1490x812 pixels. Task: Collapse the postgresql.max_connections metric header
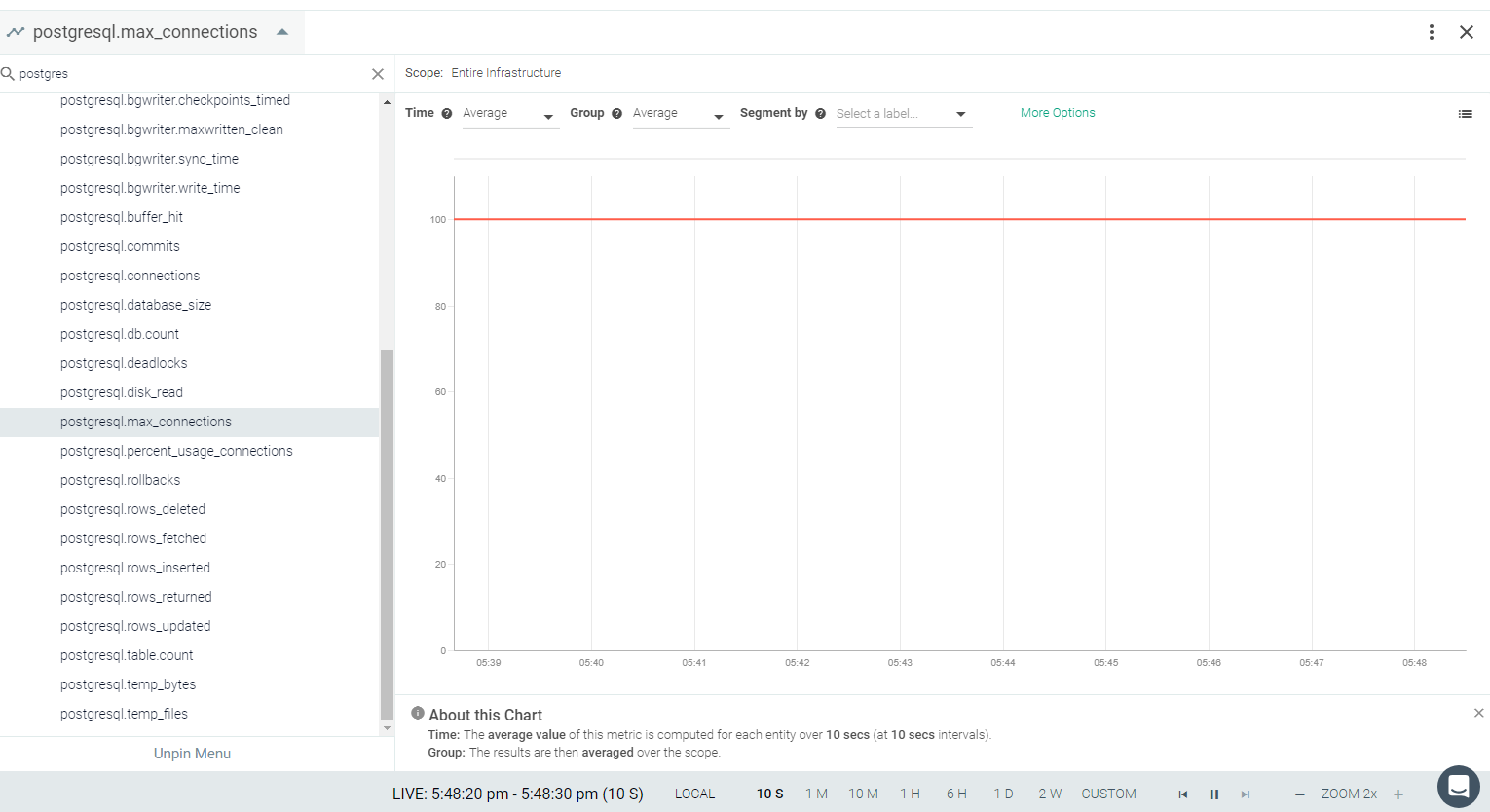pyautogui.click(x=282, y=32)
